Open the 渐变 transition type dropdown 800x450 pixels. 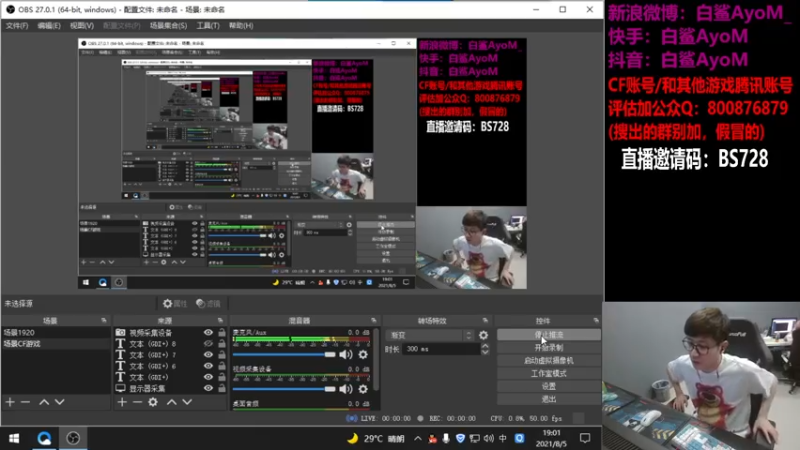click(431, 335)
